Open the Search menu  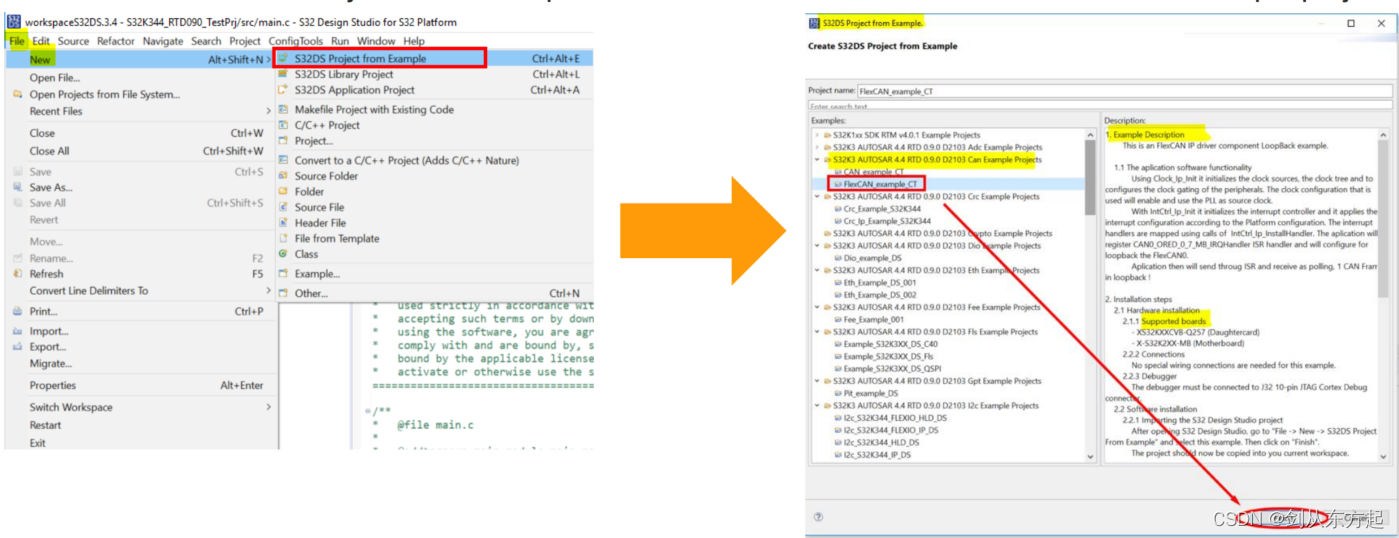pyautogui.click(x=206, y=41)
